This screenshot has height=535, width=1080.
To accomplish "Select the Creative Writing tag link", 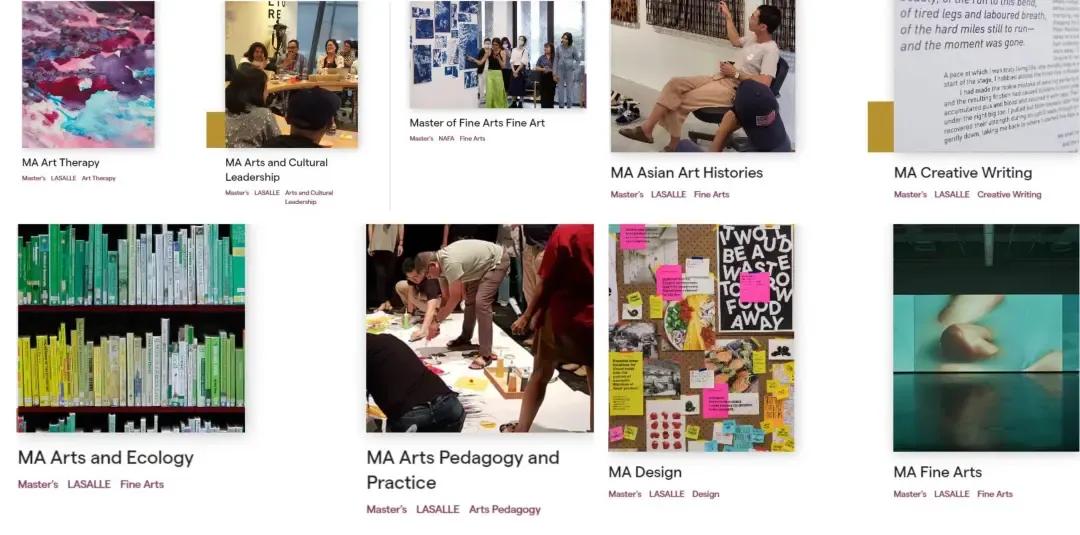I will coord(1009,194).
